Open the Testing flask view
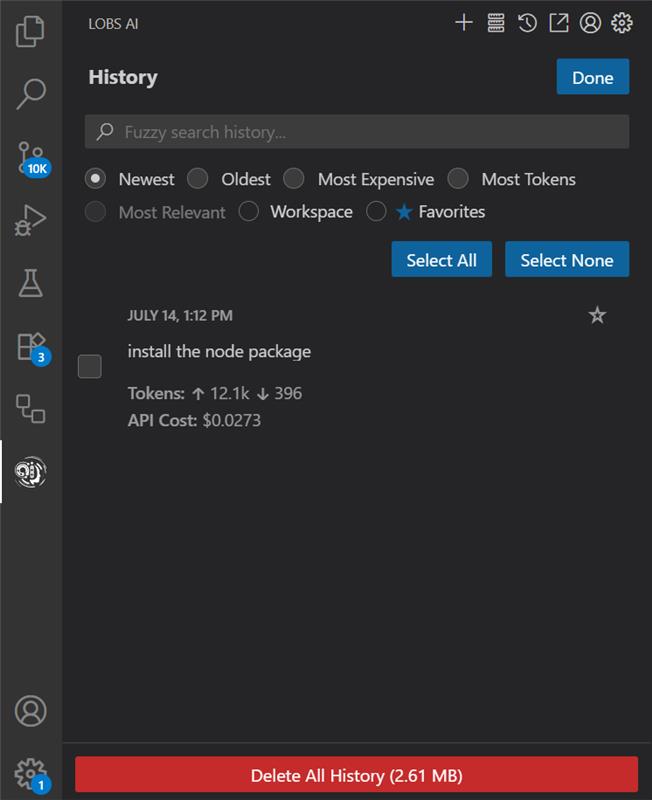This screenshot has width=652, height=800. pos(31,283)
